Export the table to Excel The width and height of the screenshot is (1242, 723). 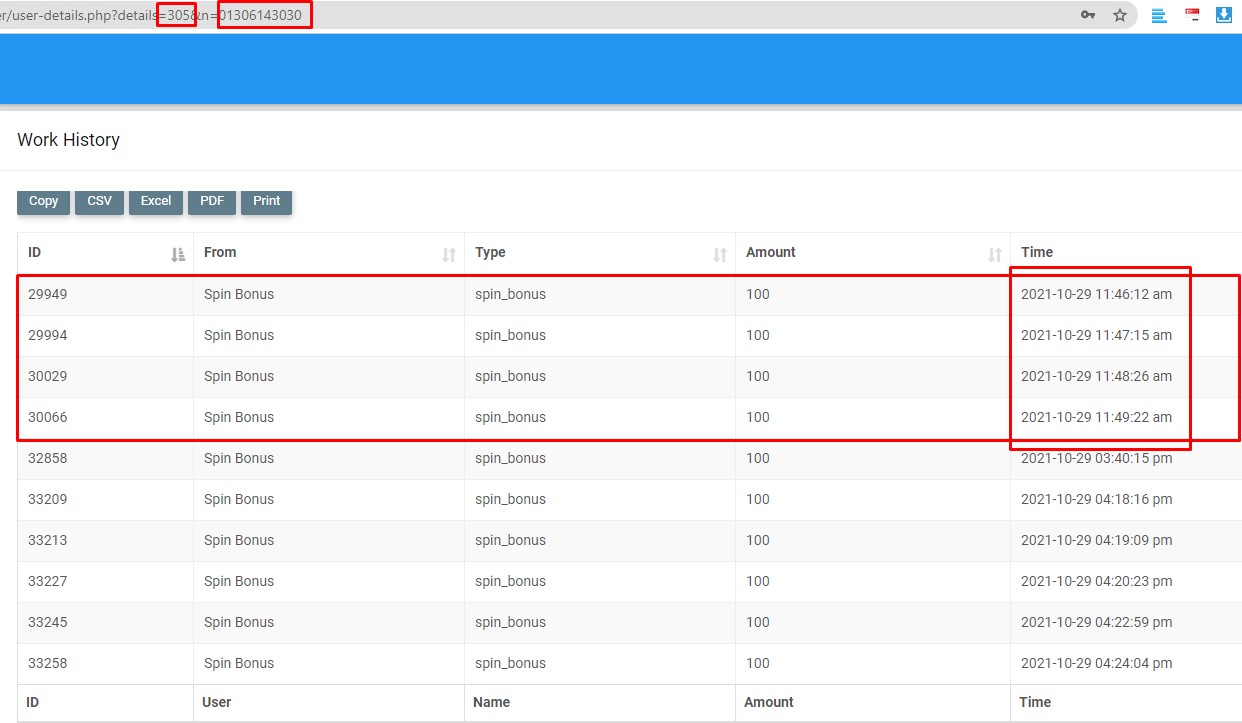155,202
